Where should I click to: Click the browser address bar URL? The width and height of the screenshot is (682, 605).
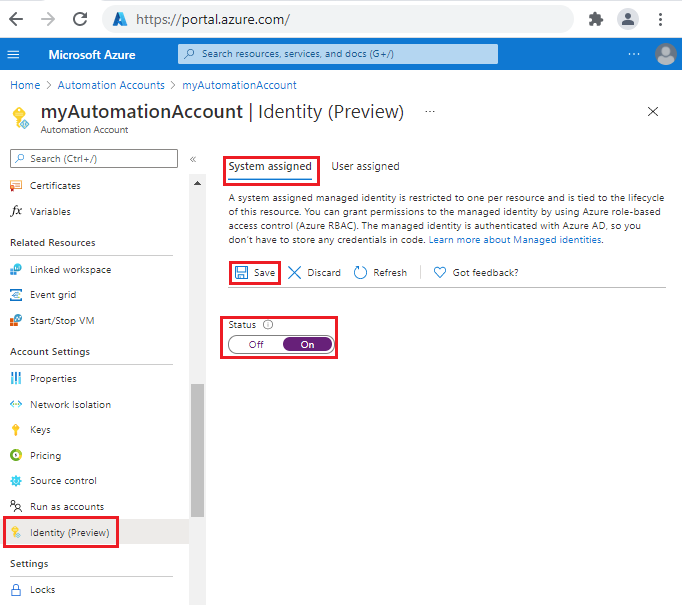click(x=213, y=20)
